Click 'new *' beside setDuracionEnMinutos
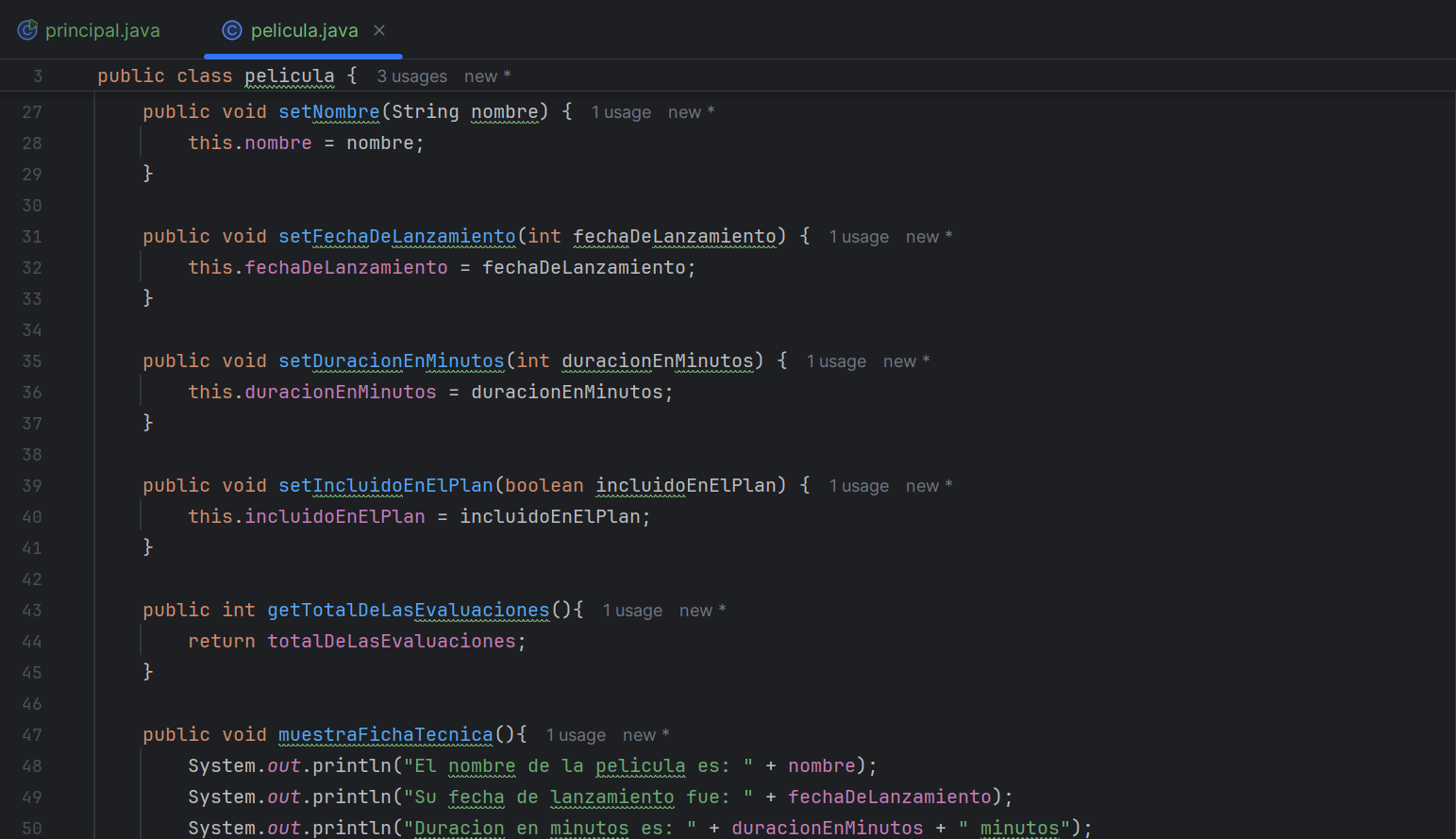1456x839 pixels. point(907,361)
